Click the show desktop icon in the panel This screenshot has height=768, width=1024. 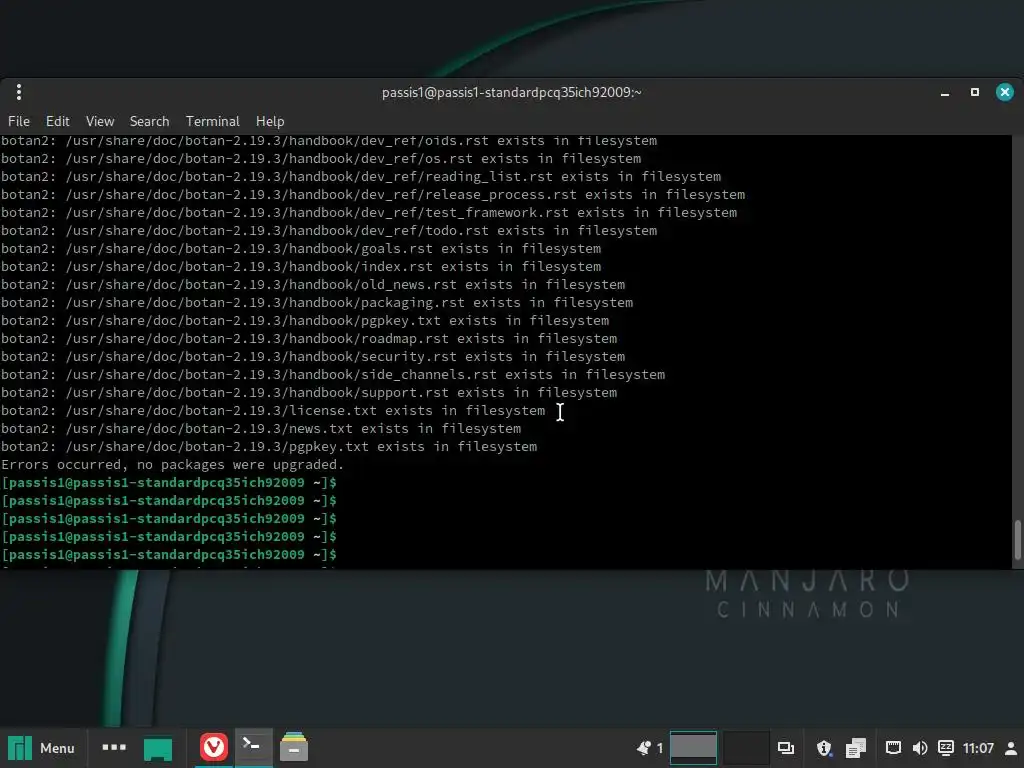click(157, 748)
